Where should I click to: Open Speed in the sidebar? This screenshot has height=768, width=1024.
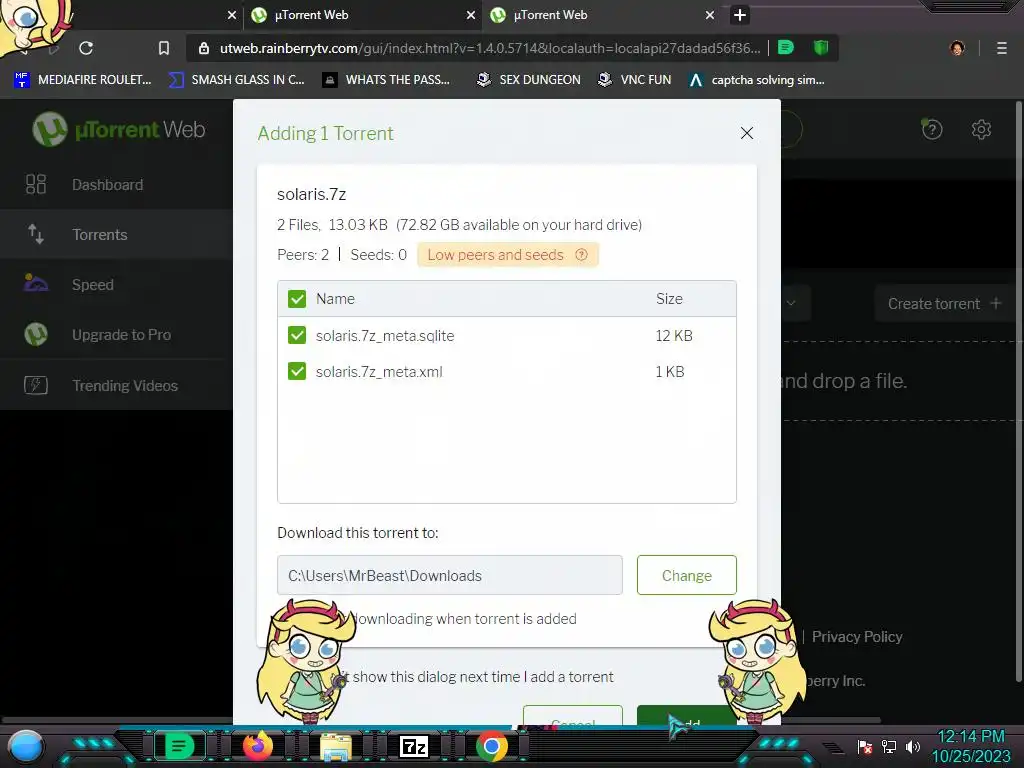point(116,285)
